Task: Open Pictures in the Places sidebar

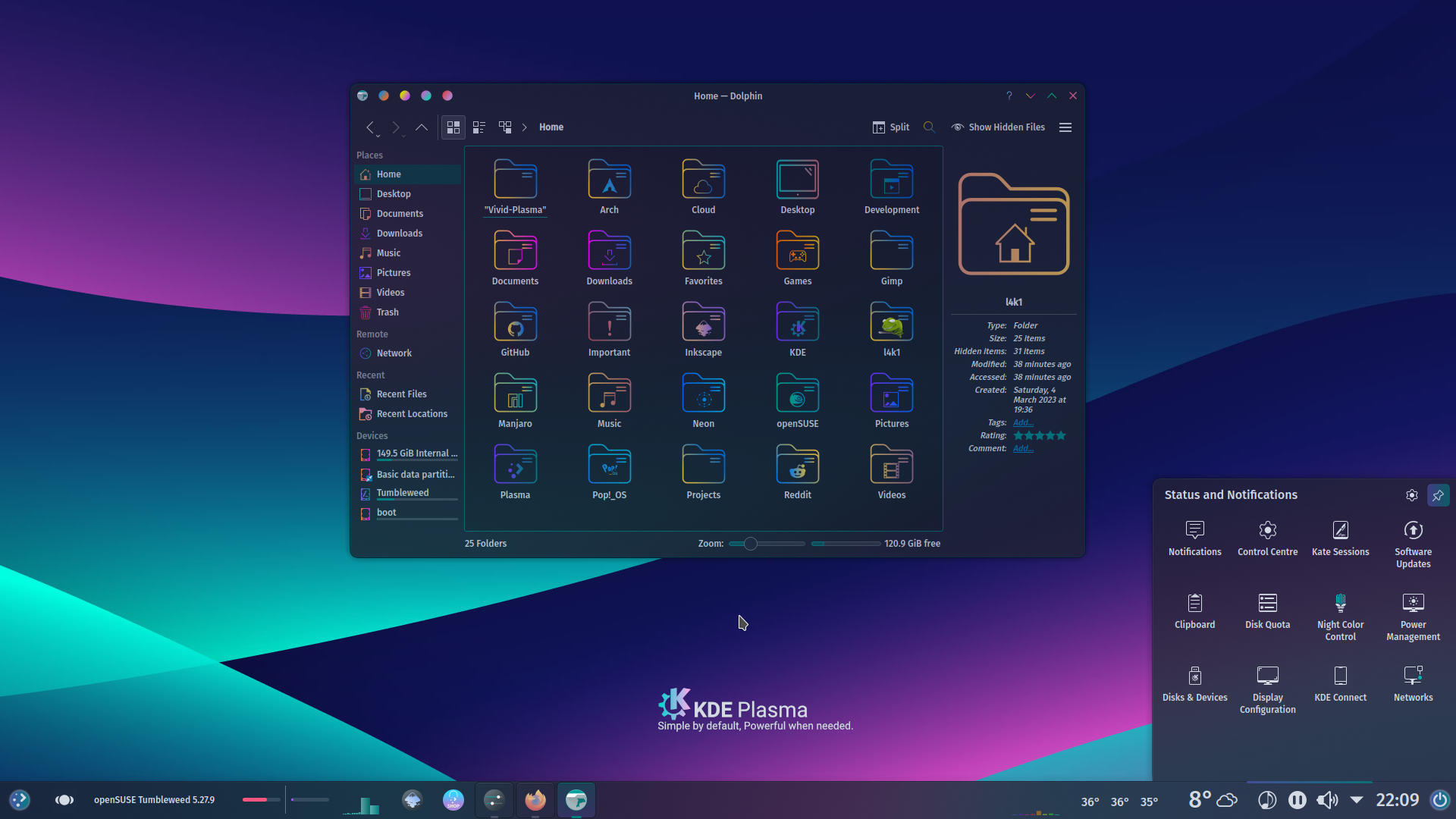Action: point(407,273)
